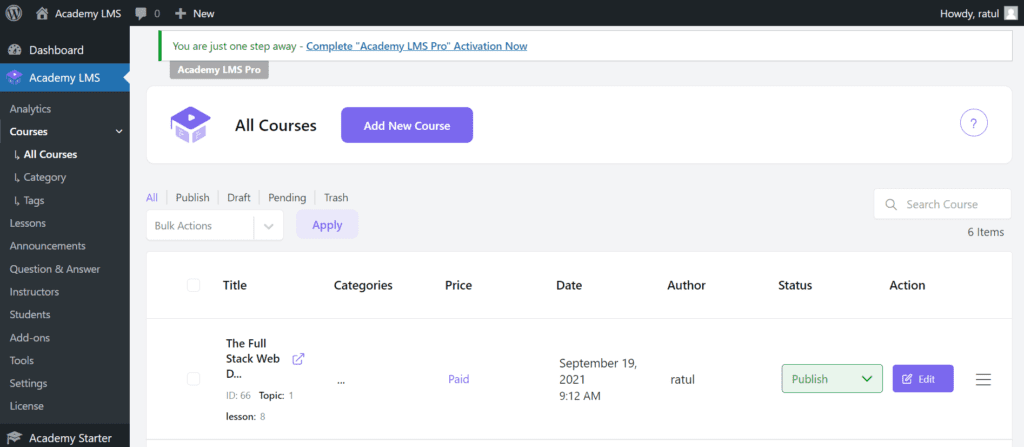The width and height of the screenshot is (1024, 447).
Task: Open Academy LMS sidebar menu
Action: [65, 78]
